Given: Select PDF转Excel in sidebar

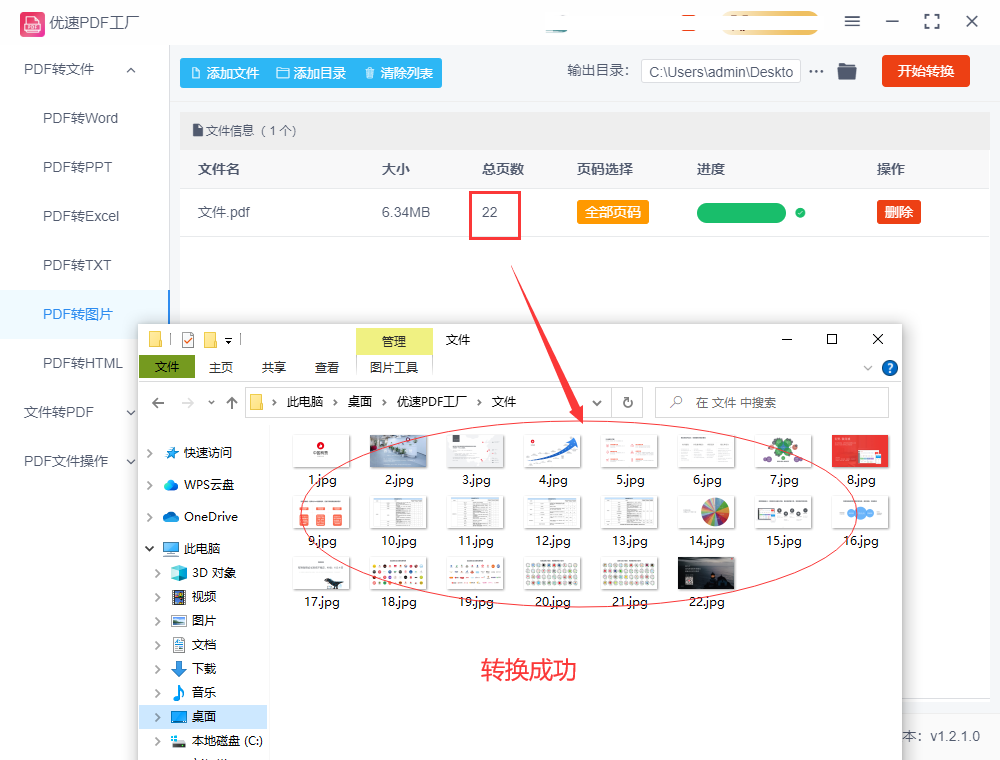Looking at the screenshot, I should pyautogui.click(x=81, y=217).
